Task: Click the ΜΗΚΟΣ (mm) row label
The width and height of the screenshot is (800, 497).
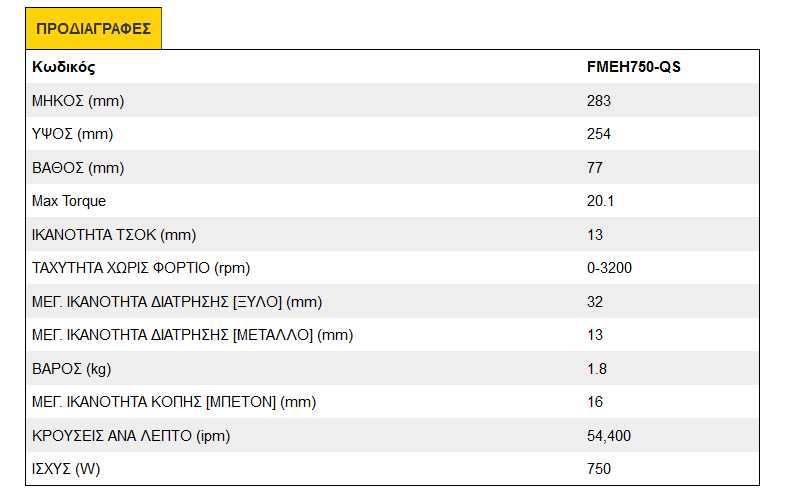Action: [x=78, y=101]
